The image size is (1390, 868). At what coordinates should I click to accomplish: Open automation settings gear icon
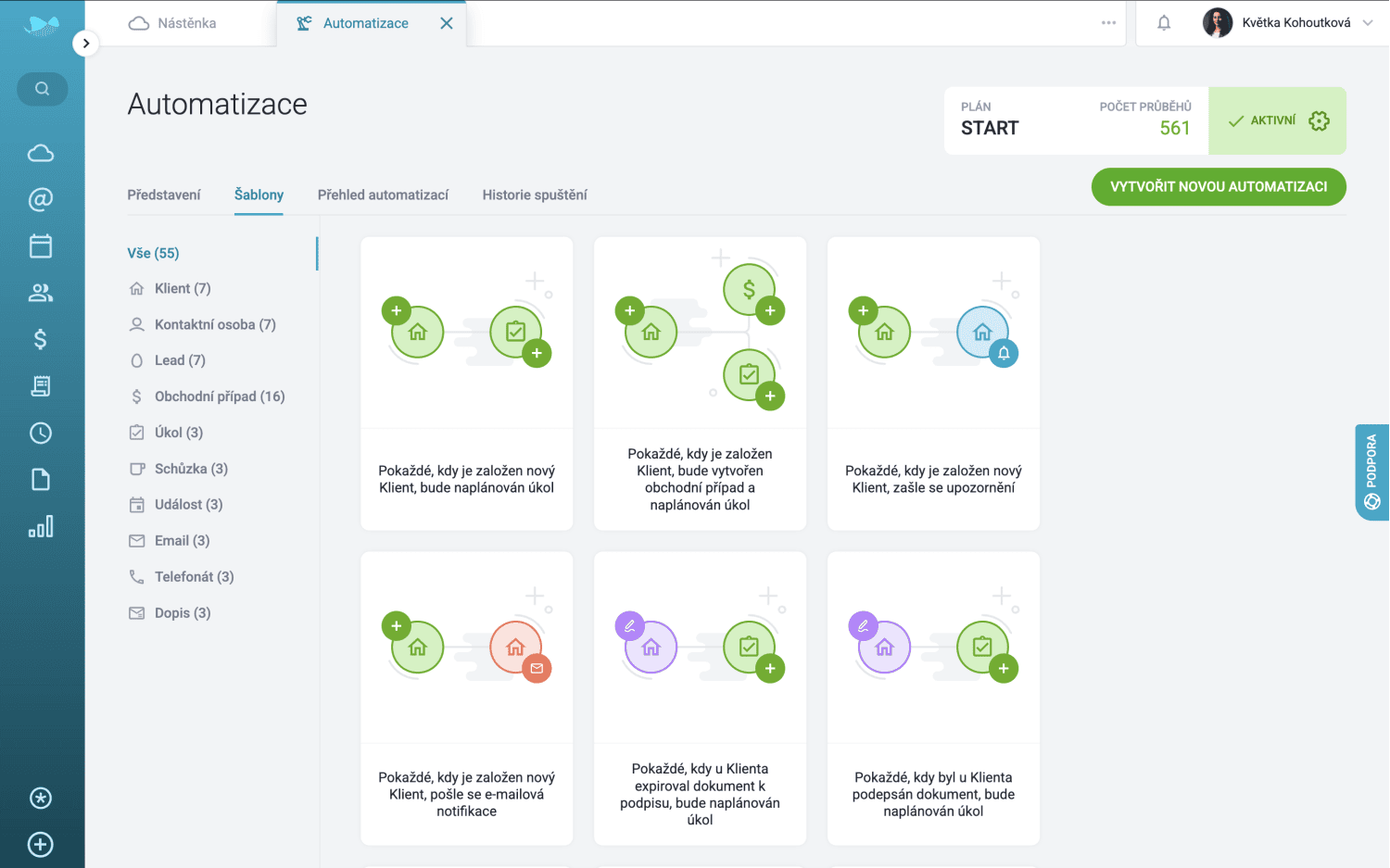coord(1319,121)
